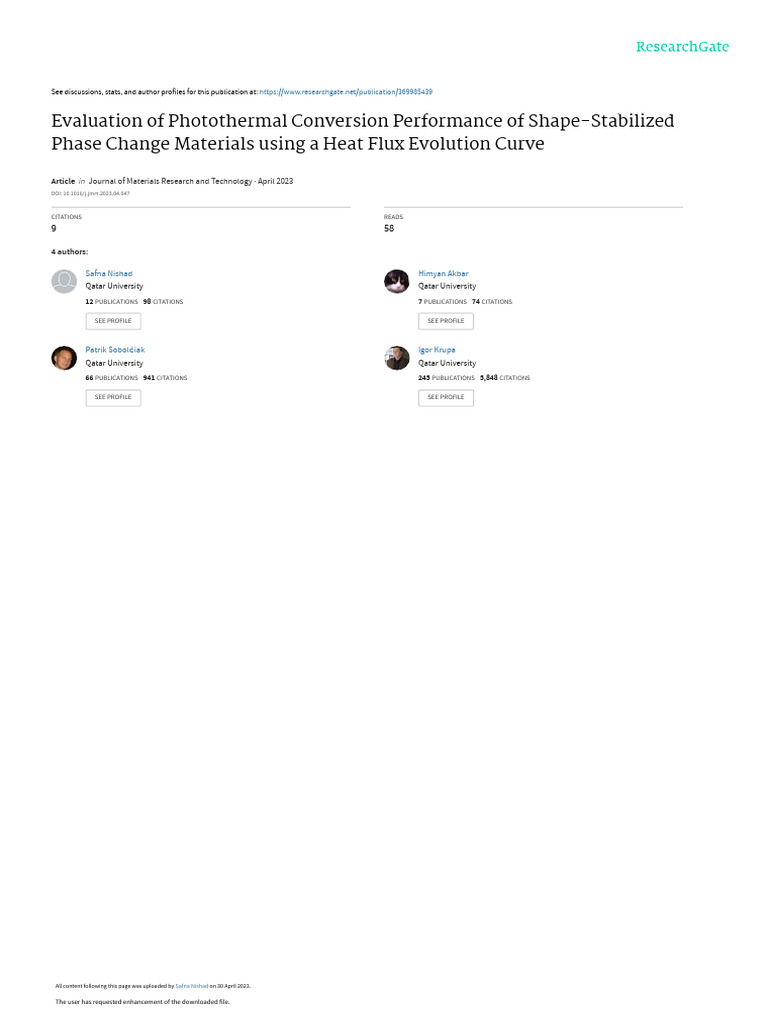The width and height of the screenshot is (768, 1024).
Task: Click Igor Krupa's profile photo
Action: (396, 358)
